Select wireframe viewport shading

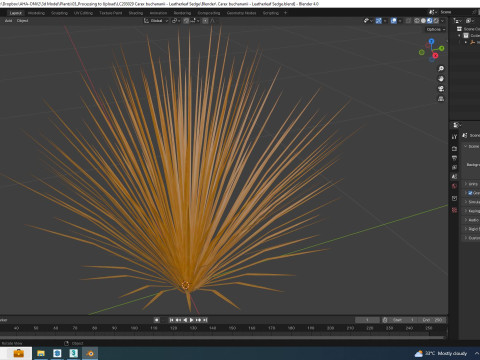coord(417,21)
